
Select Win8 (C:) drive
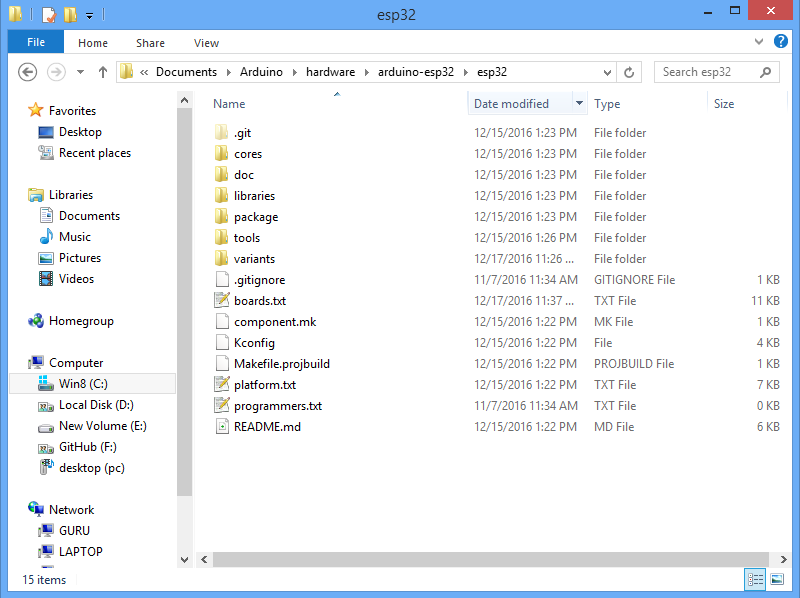click(92, 384)
